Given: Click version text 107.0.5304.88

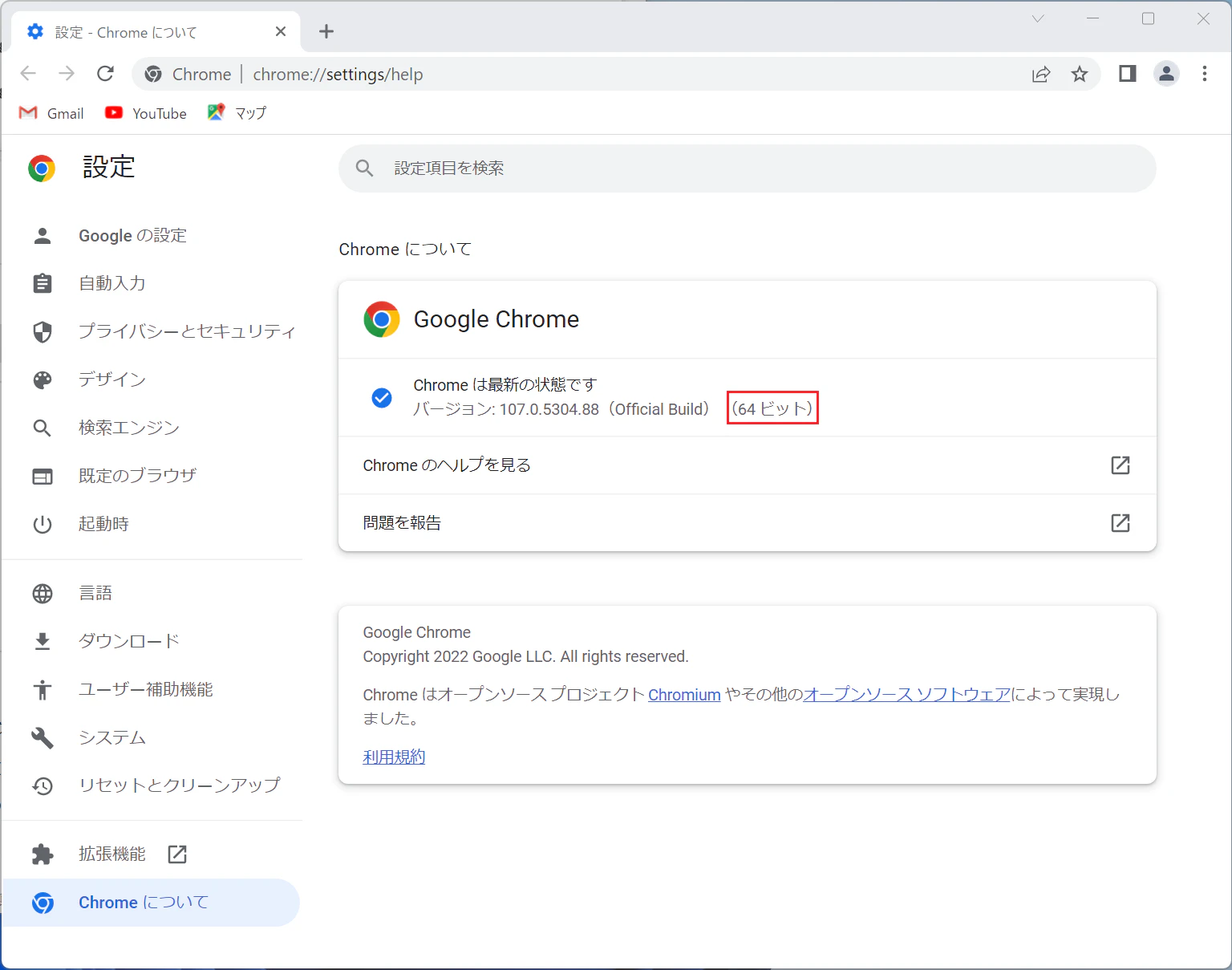Looking at the screenshot, I should coord(549,409).
